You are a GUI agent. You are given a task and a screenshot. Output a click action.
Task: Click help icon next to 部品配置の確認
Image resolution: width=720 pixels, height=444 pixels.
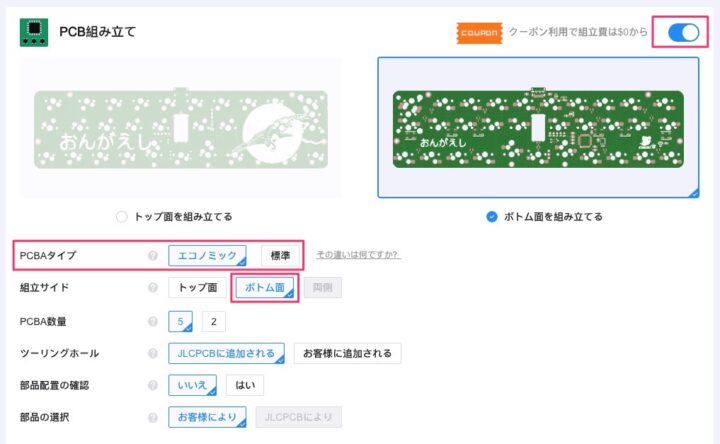point(153,385)
